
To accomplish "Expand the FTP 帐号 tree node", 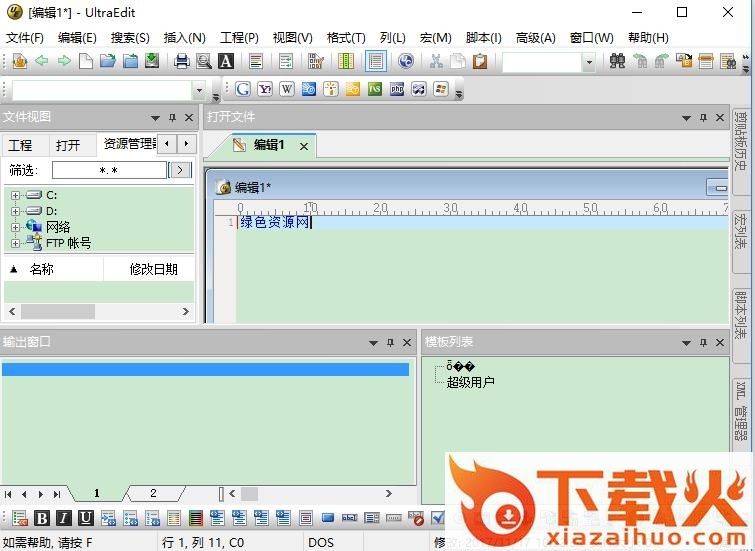I will coord(15,243).
